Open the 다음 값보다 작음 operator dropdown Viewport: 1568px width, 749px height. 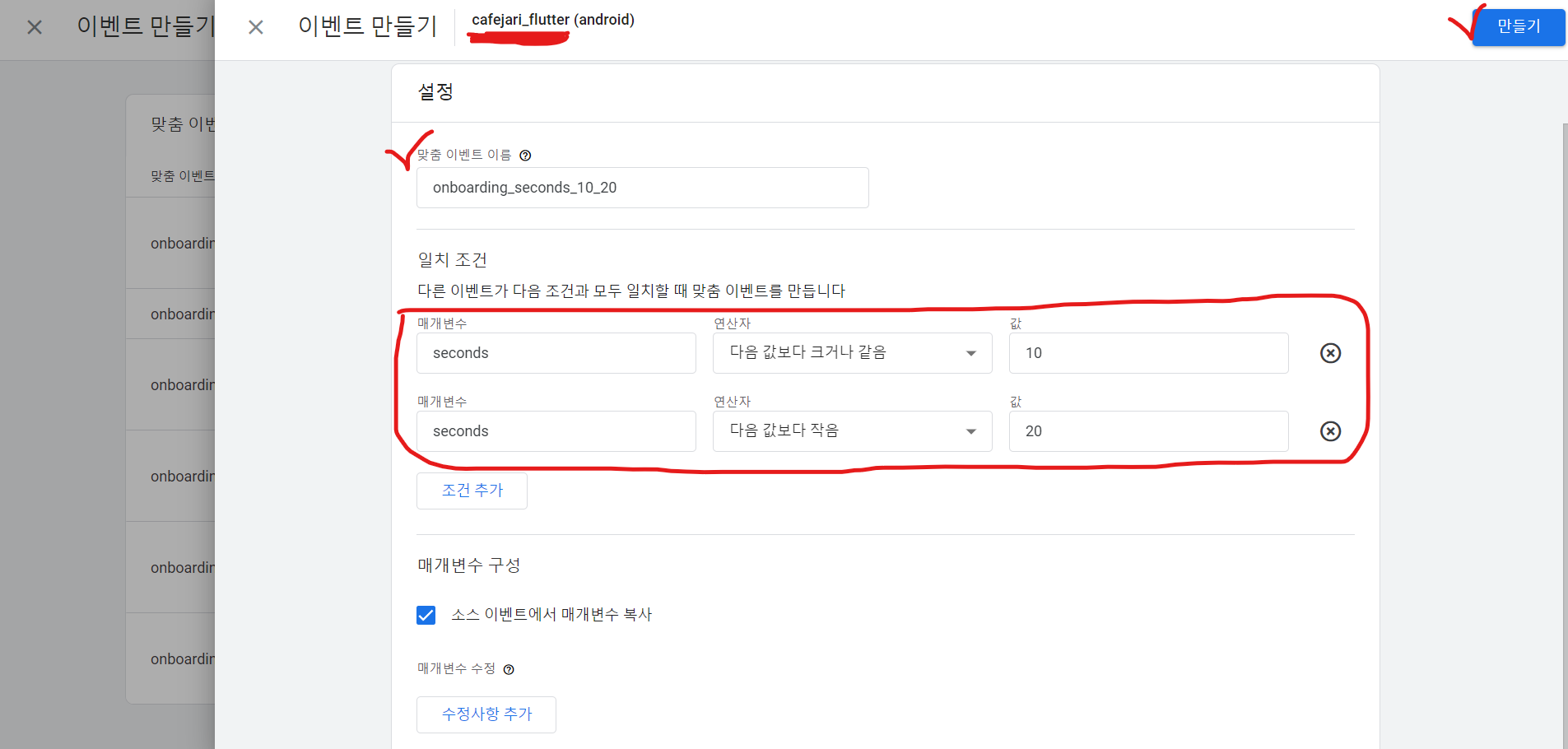852,431
